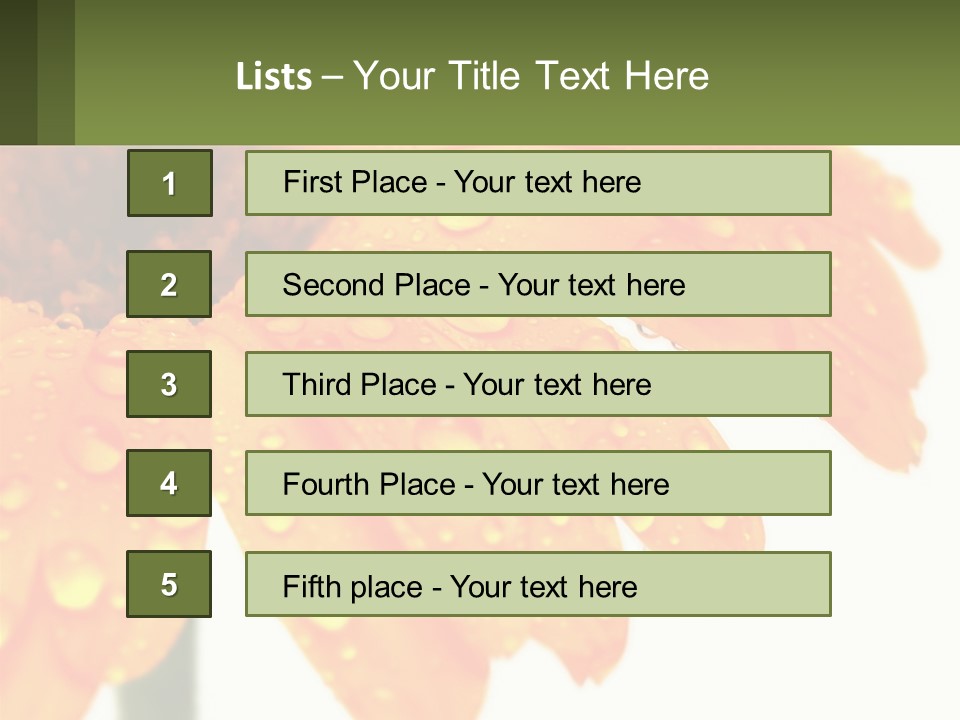Click the number 5 box
The height and width of the screenshot is (720, 960).
[x=169, y=584]
